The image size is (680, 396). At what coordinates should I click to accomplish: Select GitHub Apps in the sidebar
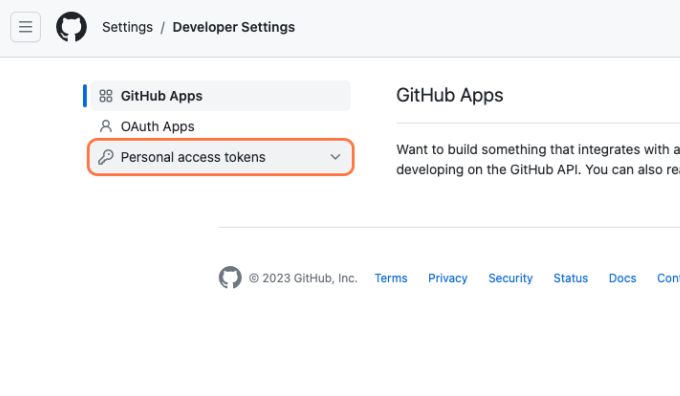[x=221, y=96]
